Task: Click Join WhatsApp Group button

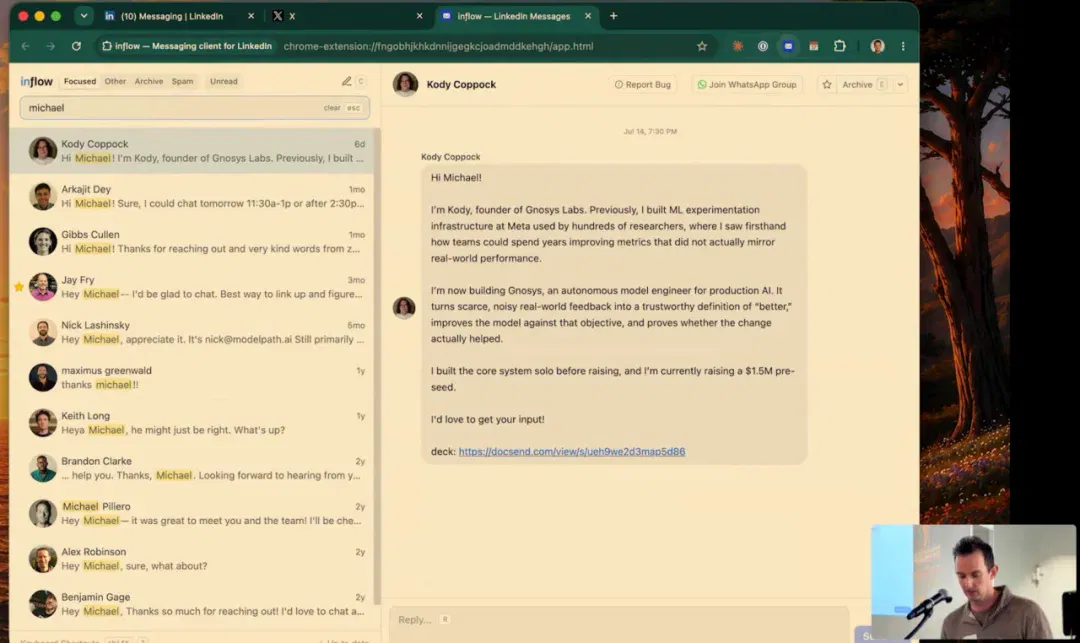Action: point(747,85)
